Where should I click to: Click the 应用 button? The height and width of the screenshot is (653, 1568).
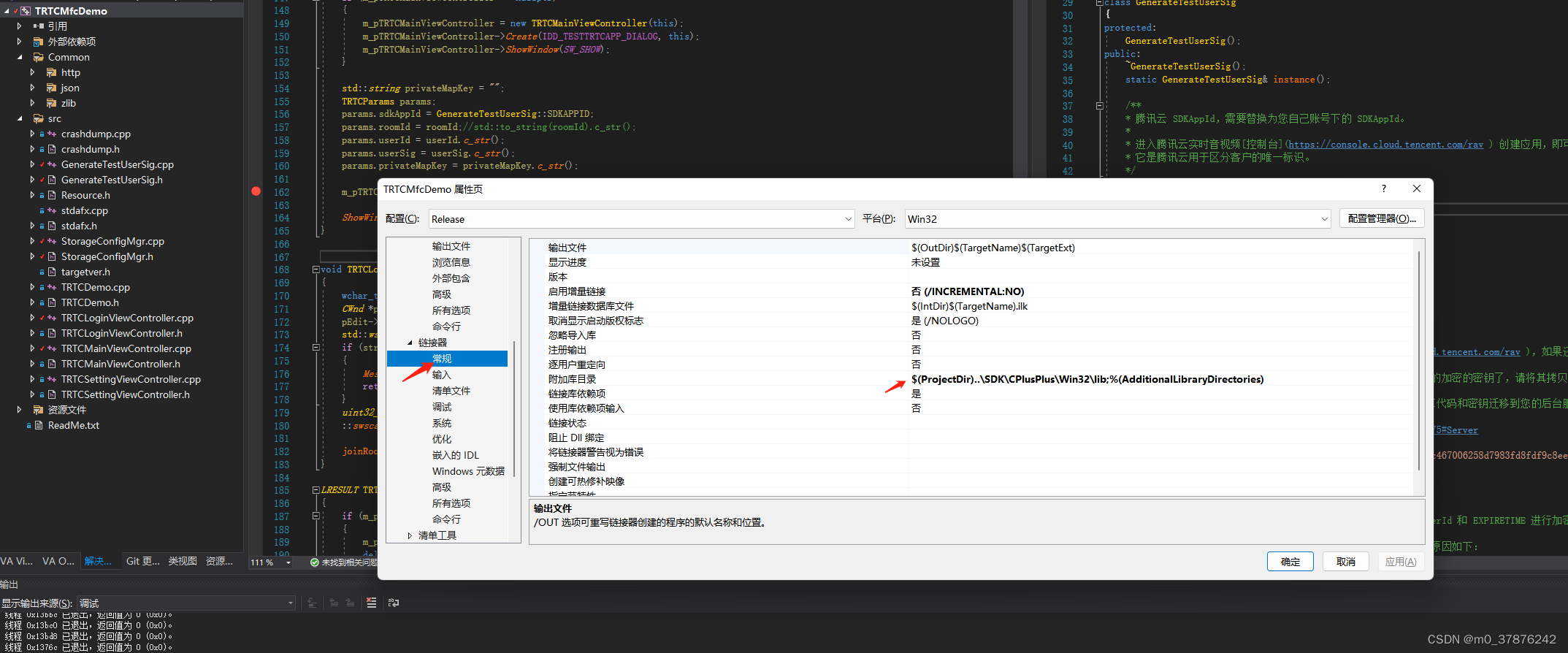pos(1401,562)
